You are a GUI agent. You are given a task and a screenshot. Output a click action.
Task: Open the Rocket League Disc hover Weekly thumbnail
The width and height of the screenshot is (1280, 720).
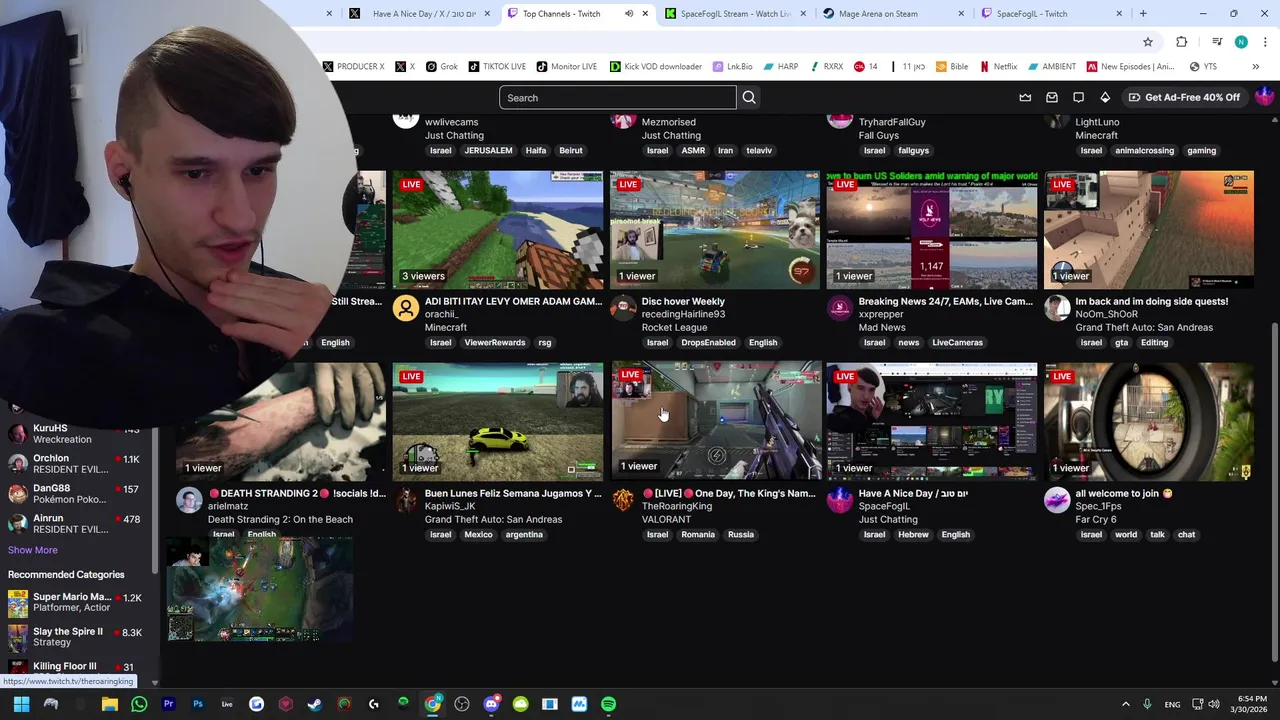(x=715, y=230)
